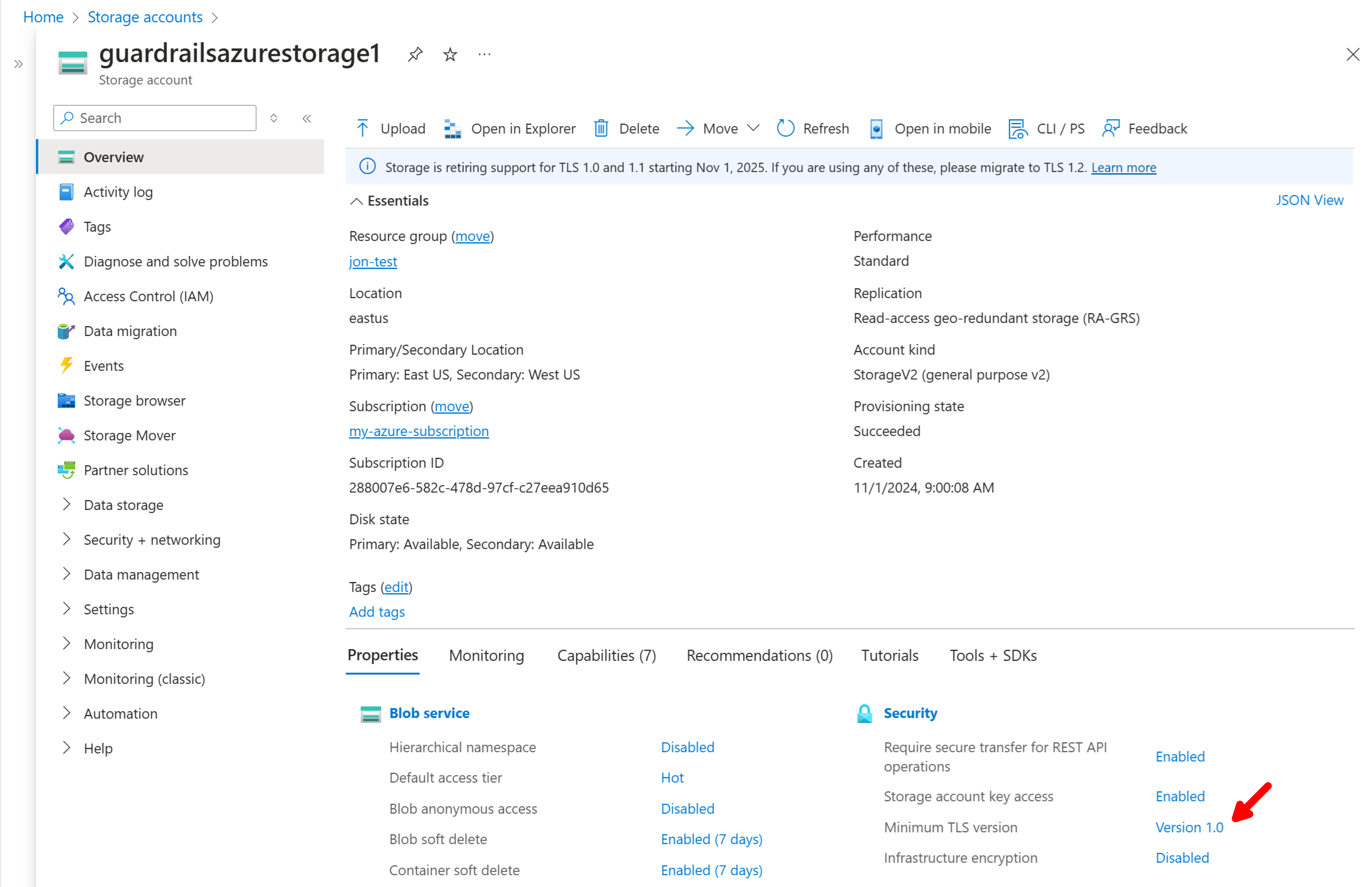1372x887 pixels.
Task: Open Storage browser in the sidebar
Action: pyautogui.click(x=134, y=400)
